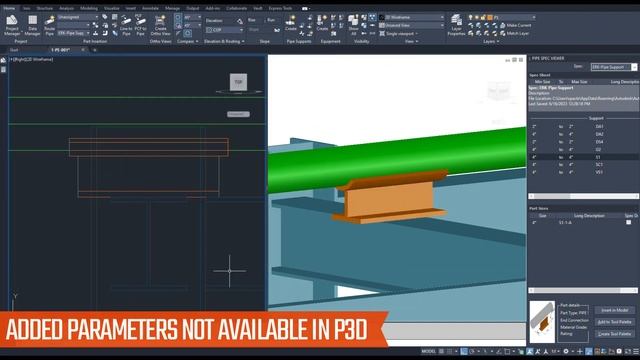Image resolution: width=640 pixels, height=360 pixels.
Task: Click the Right 2D Wireframe viewport label
Action: [32, 60]
